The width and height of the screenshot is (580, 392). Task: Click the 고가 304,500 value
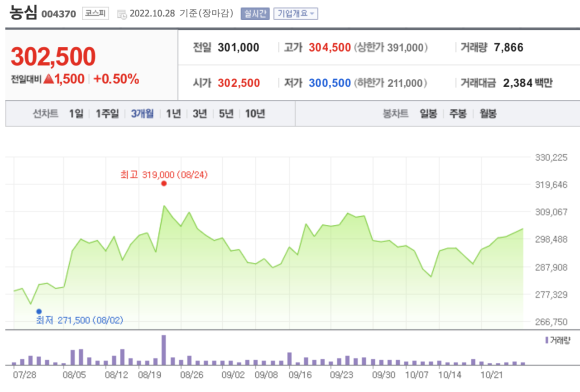point(330,47)
